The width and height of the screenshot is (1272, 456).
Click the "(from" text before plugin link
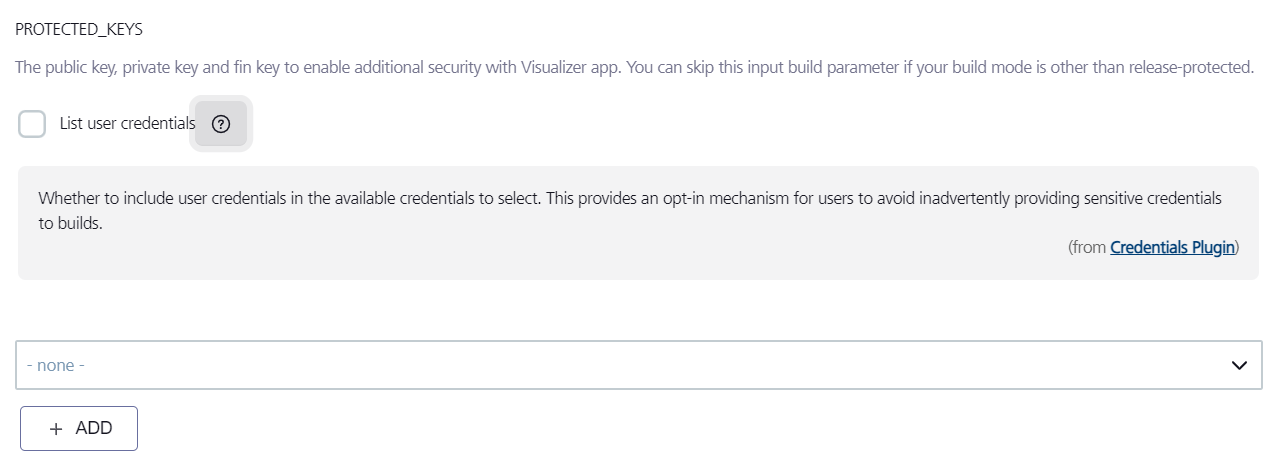click(x=1087, y=247)
